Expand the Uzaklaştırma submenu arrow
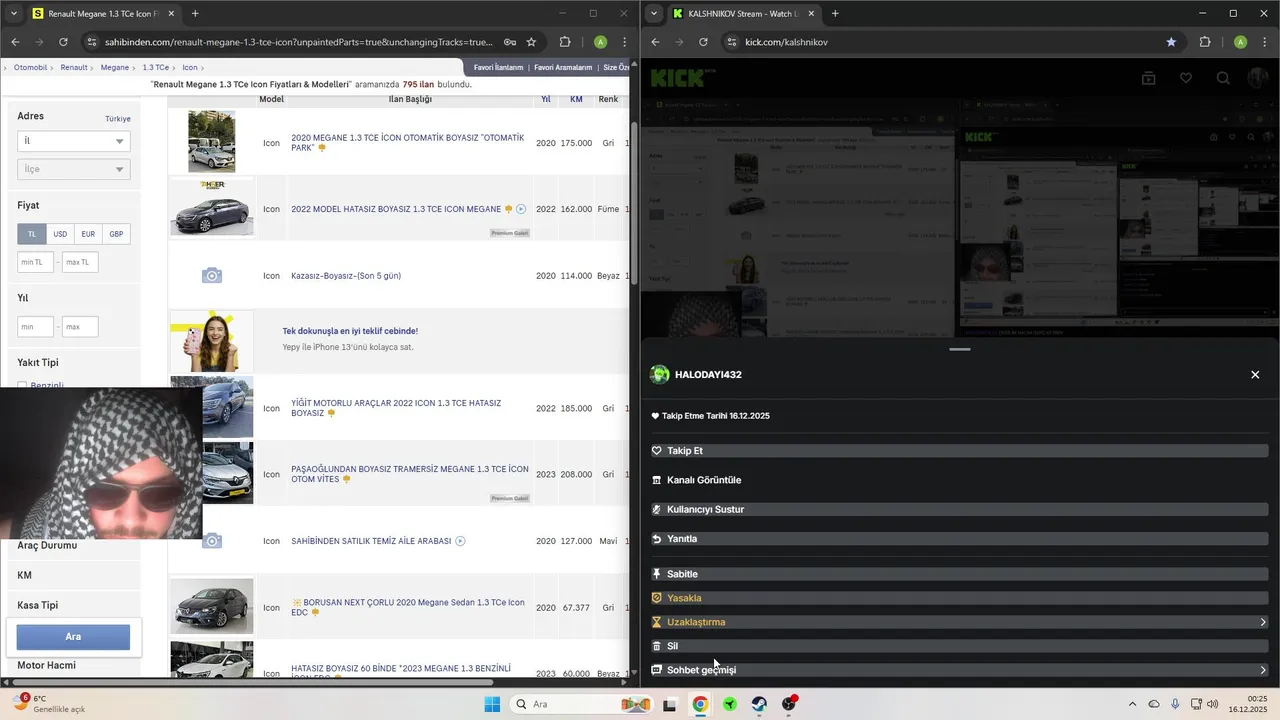 1263,622
